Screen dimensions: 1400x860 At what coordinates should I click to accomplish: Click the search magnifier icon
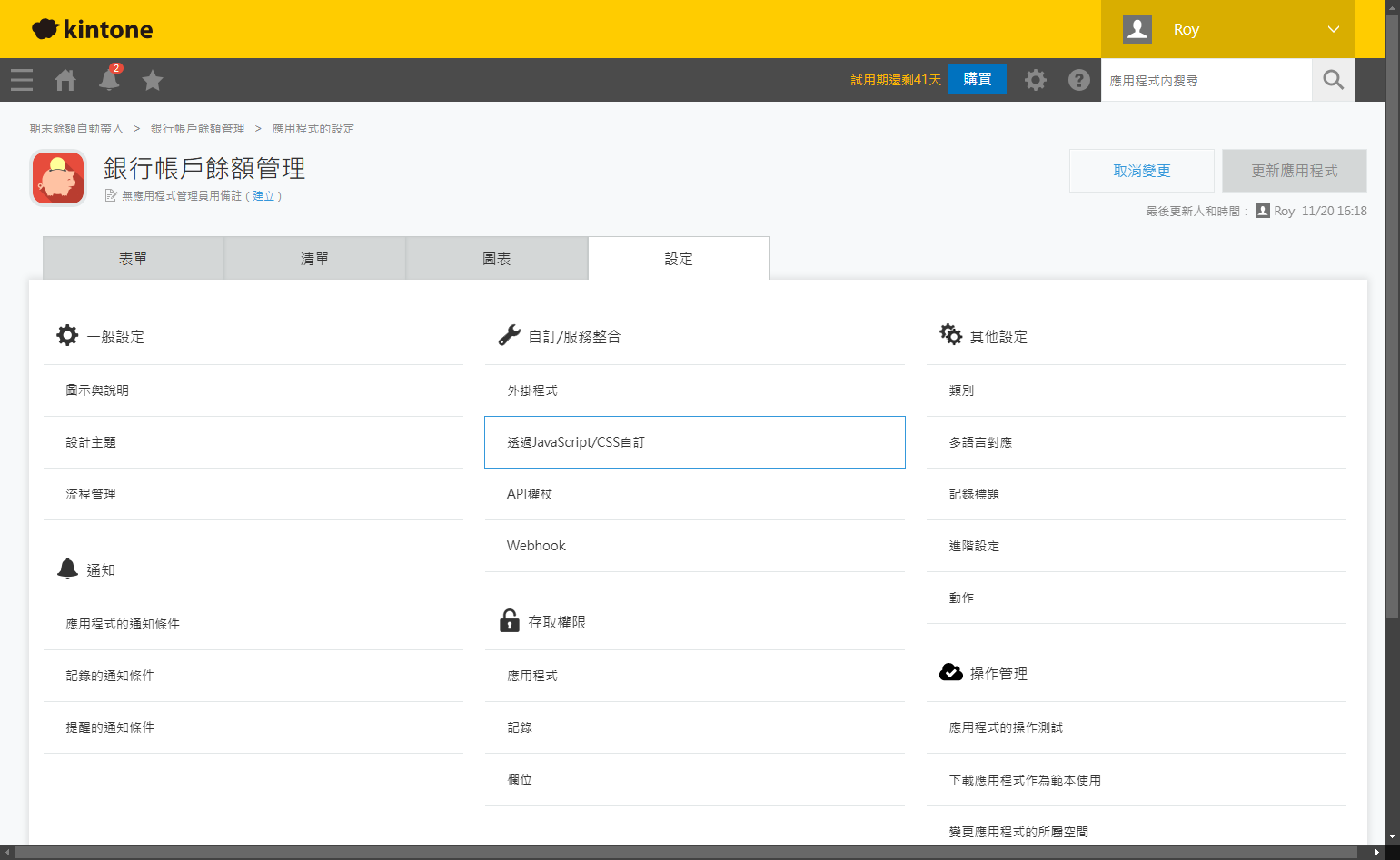click(1334, 80)
